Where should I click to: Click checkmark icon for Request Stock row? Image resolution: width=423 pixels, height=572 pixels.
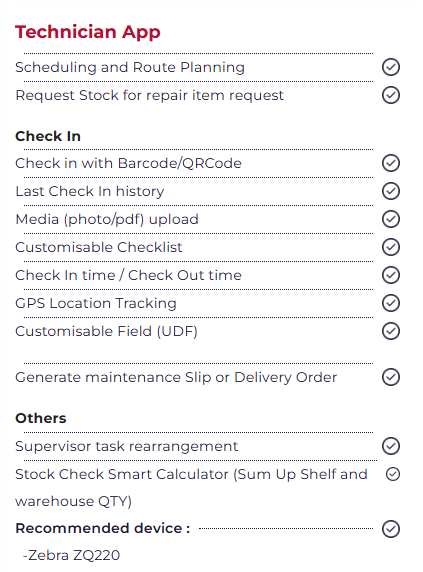(x=391, y=95)
